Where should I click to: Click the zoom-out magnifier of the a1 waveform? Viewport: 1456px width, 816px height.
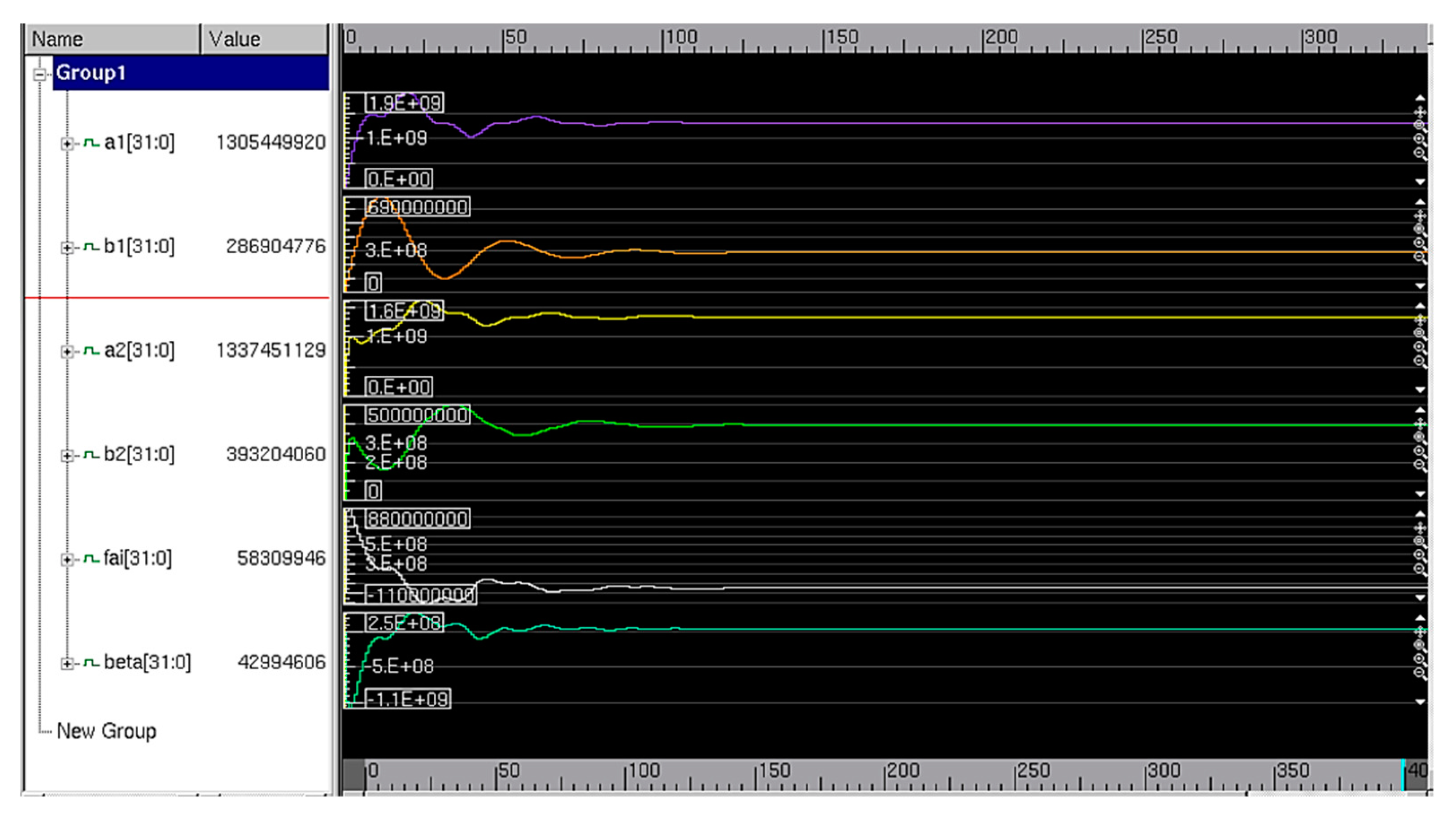pyautogui.click(x=1420, y=153)
